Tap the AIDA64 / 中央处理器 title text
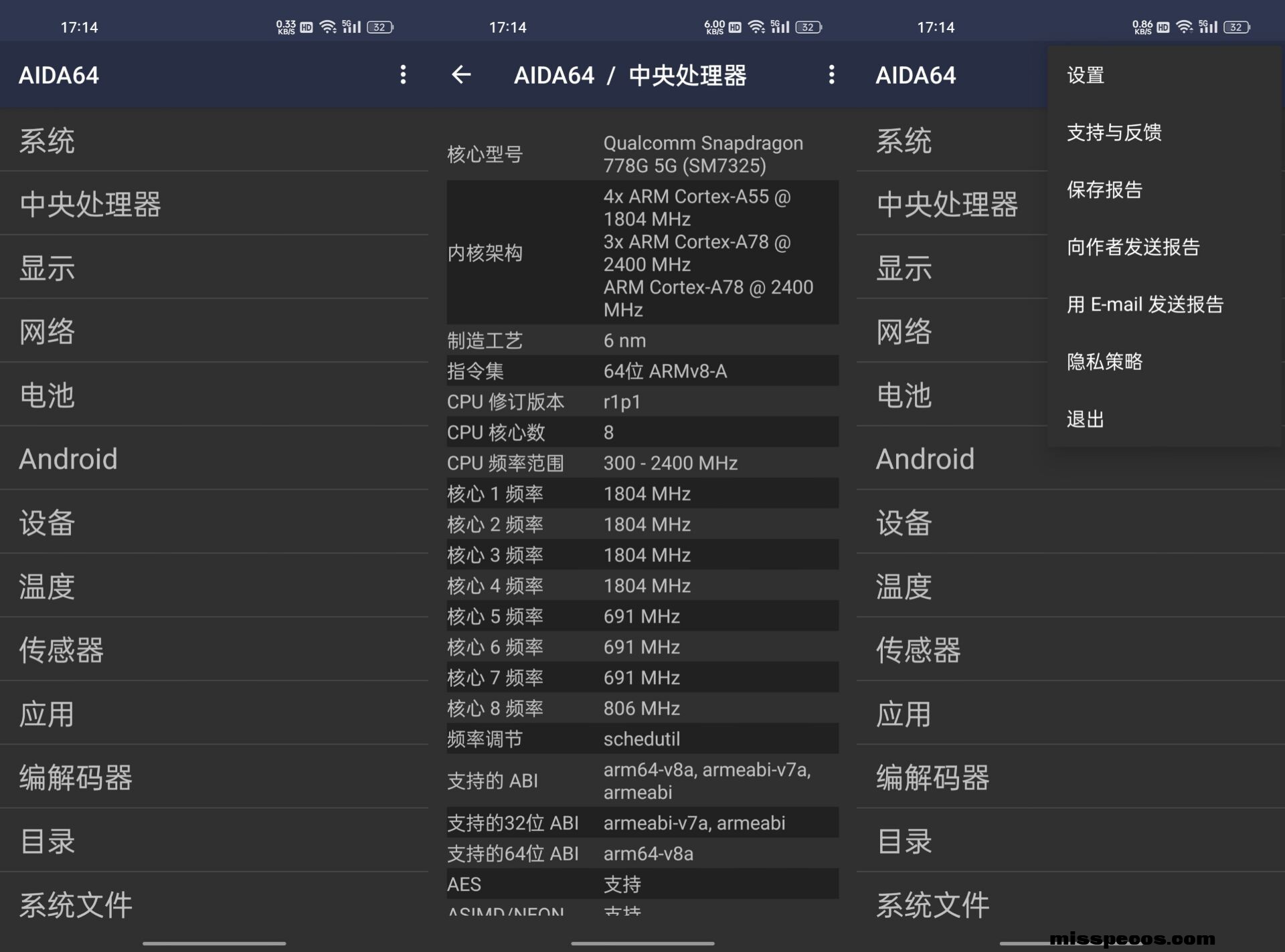The width and height of the screenshot is (1285, 952). click(x=630, y=75)
